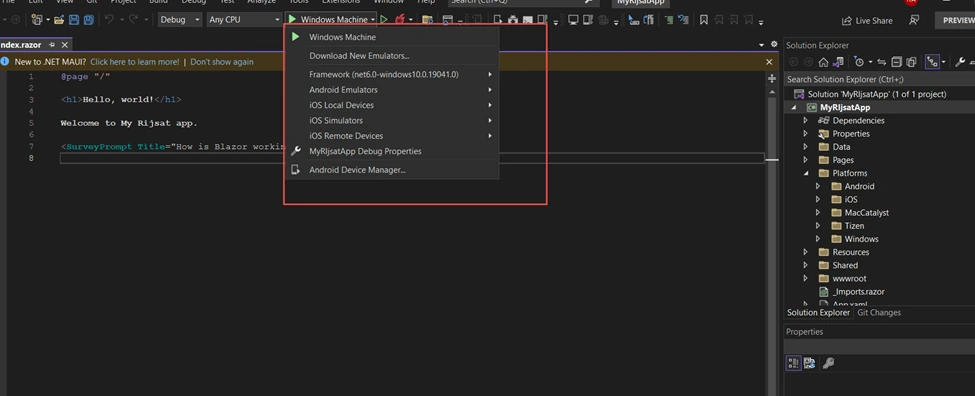
Task: Click Collapse All icon in Solution Explorer
Action: point(896,62)
